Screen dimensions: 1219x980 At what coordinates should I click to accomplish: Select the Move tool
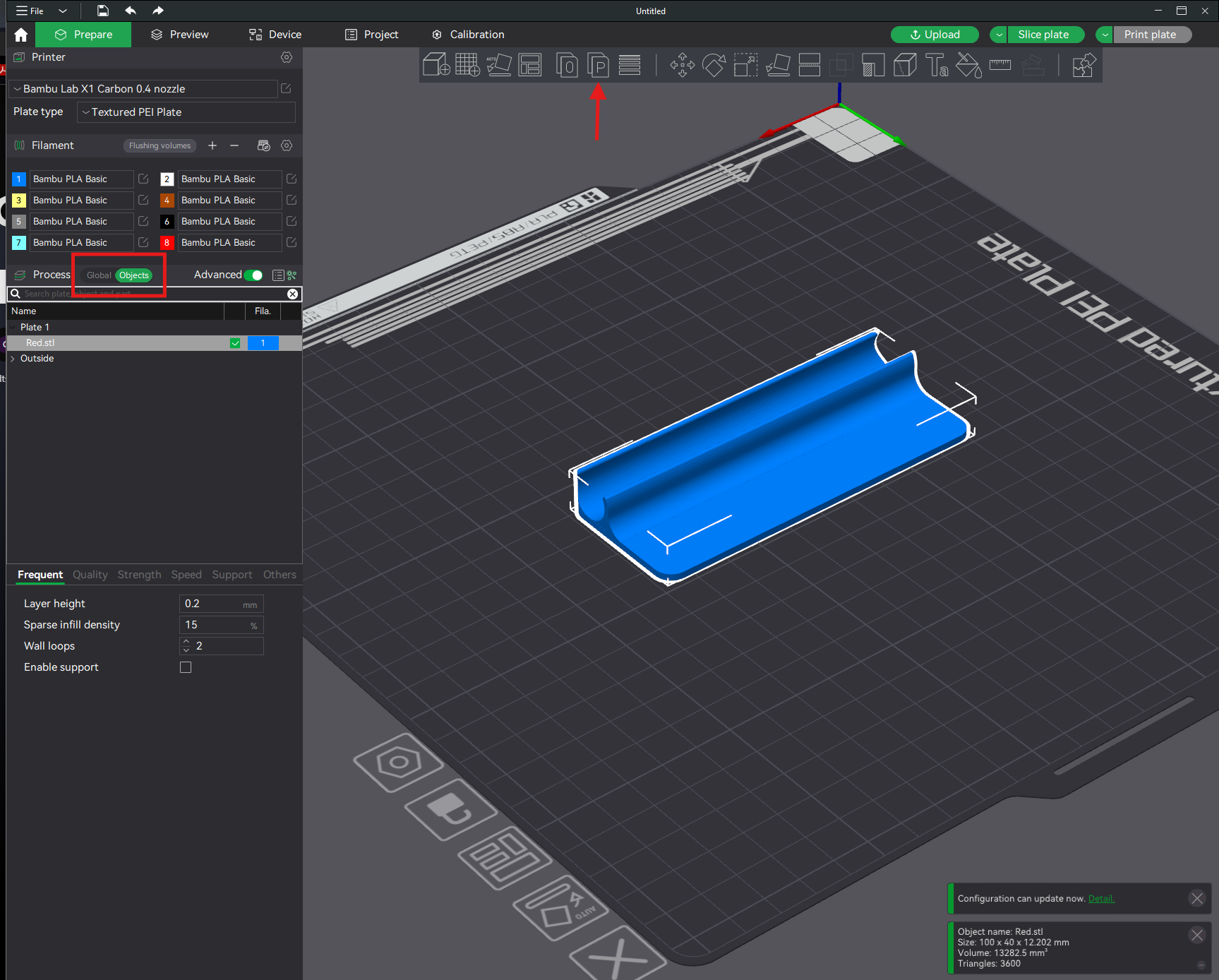coord(682,65)
